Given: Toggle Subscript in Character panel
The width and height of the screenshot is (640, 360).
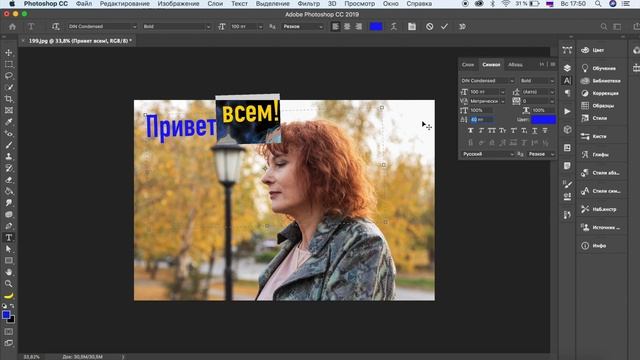Looking at the screenshot, I should tap(524, 131).
